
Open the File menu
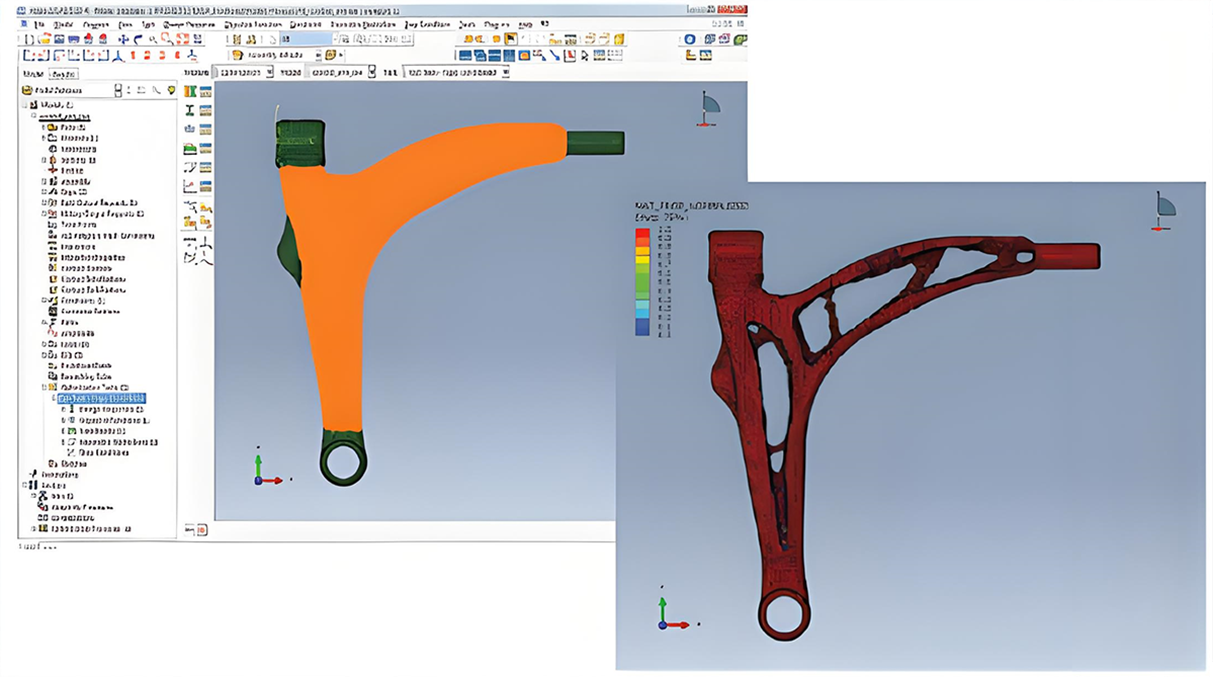point(38,24)
